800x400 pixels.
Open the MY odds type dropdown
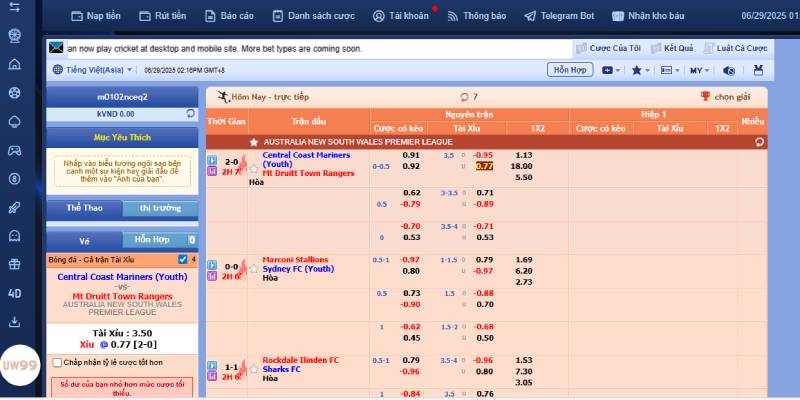tap(699, 70)
